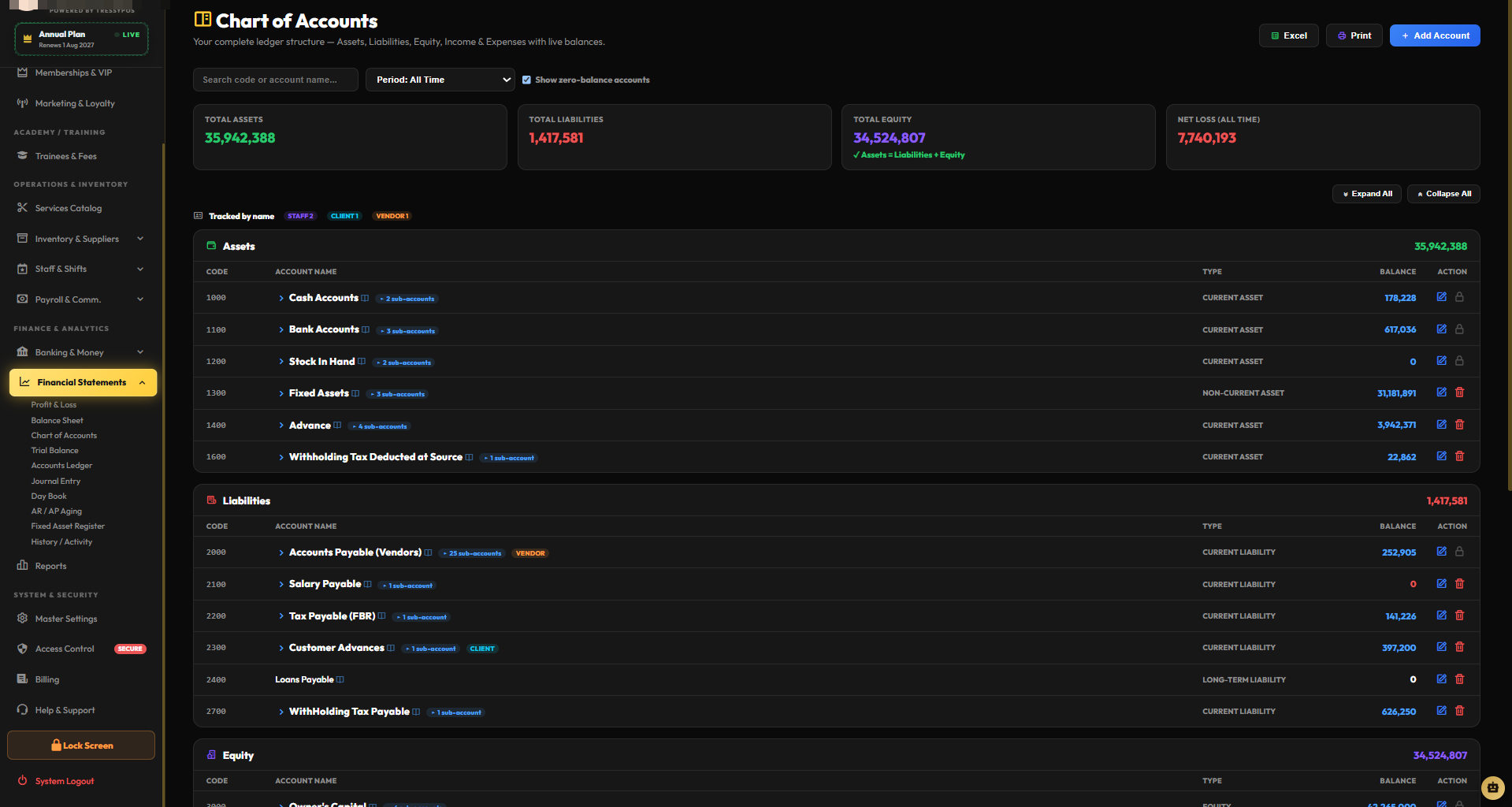
Task: Export chart of accounts to Excel
Action: tap(1288, 35)
